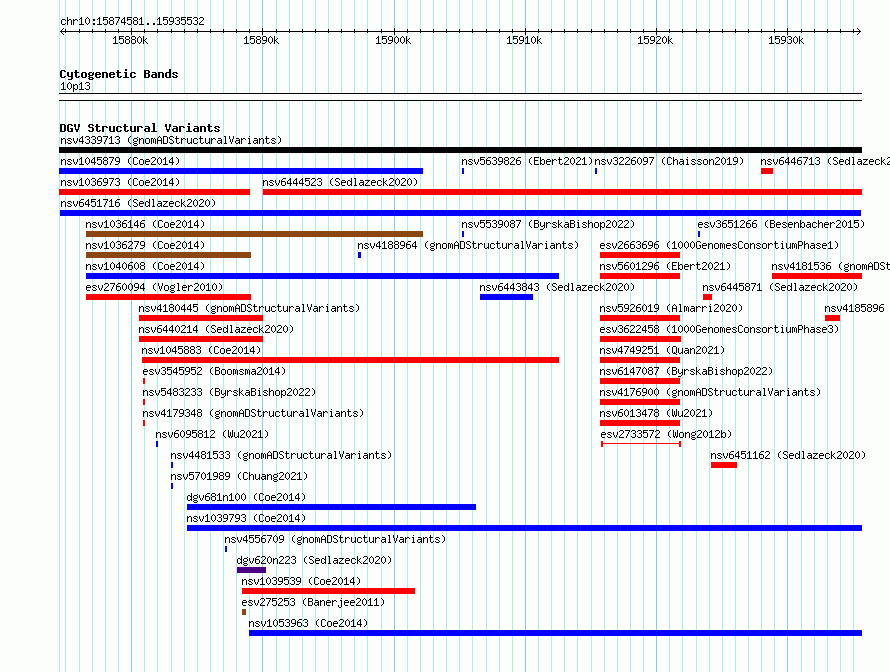This screenshot has width=890, height=672.
Task: Click the esv2733572 thin red interval line
Action: (641, 444)
